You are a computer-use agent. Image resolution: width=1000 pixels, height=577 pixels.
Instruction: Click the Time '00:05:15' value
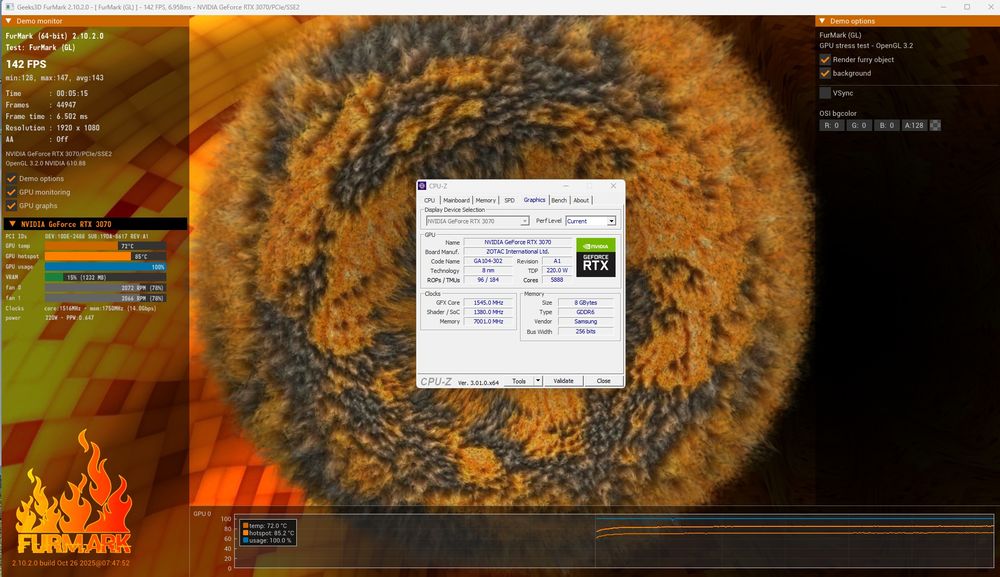pos(72,93)
